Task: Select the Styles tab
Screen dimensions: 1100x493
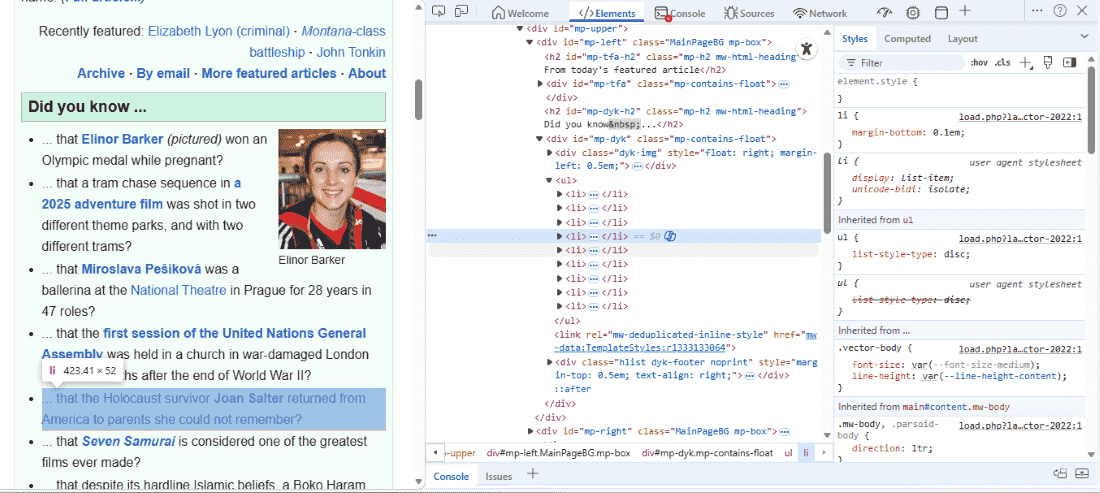Action: click(854, 39)
